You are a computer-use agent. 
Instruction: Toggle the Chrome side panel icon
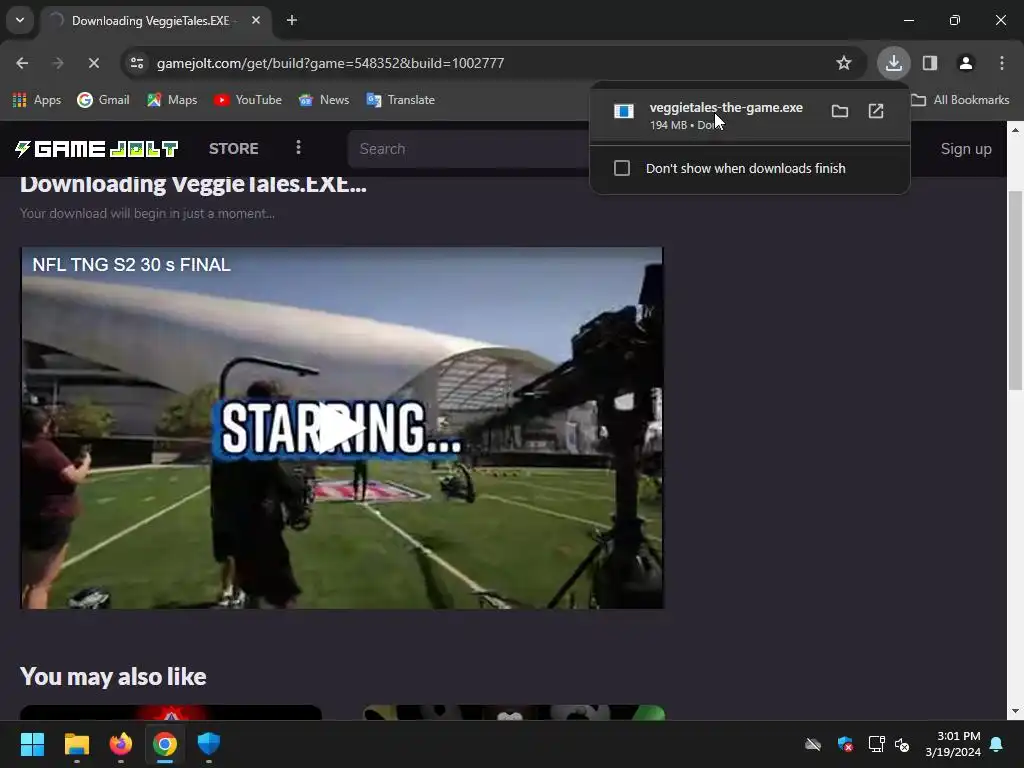(x=930, y=63)
